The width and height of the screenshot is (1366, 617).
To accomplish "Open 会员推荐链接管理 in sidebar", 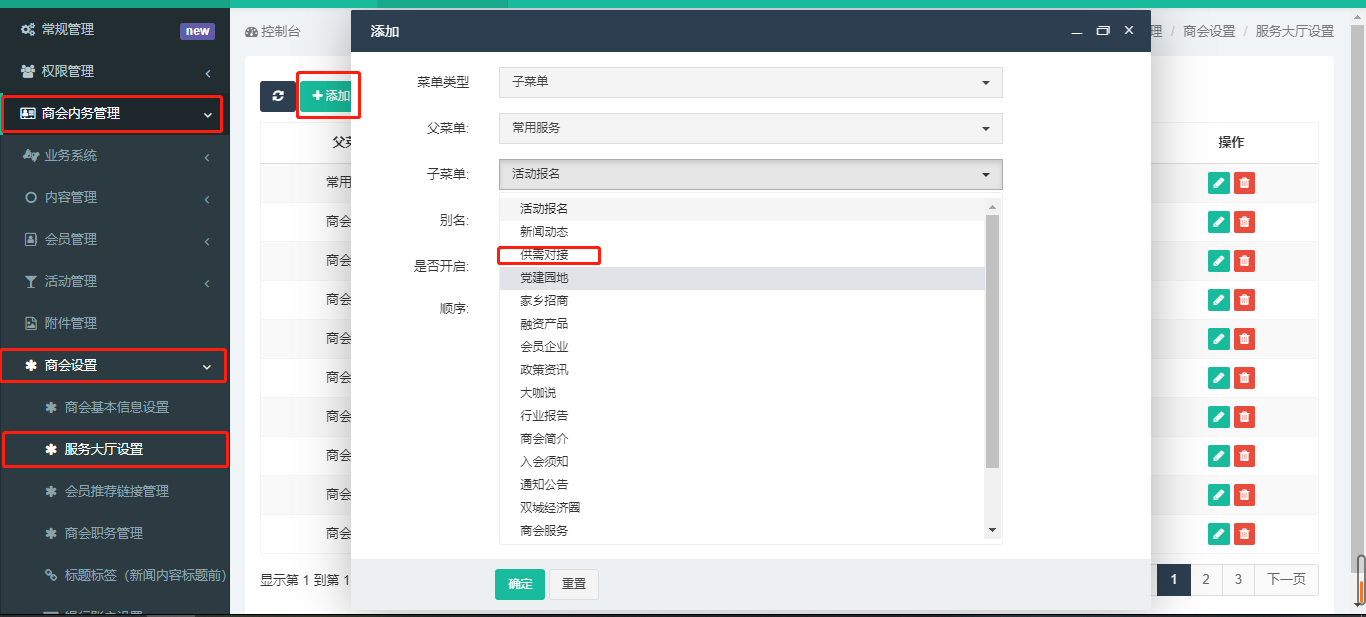I will point(116,491).
